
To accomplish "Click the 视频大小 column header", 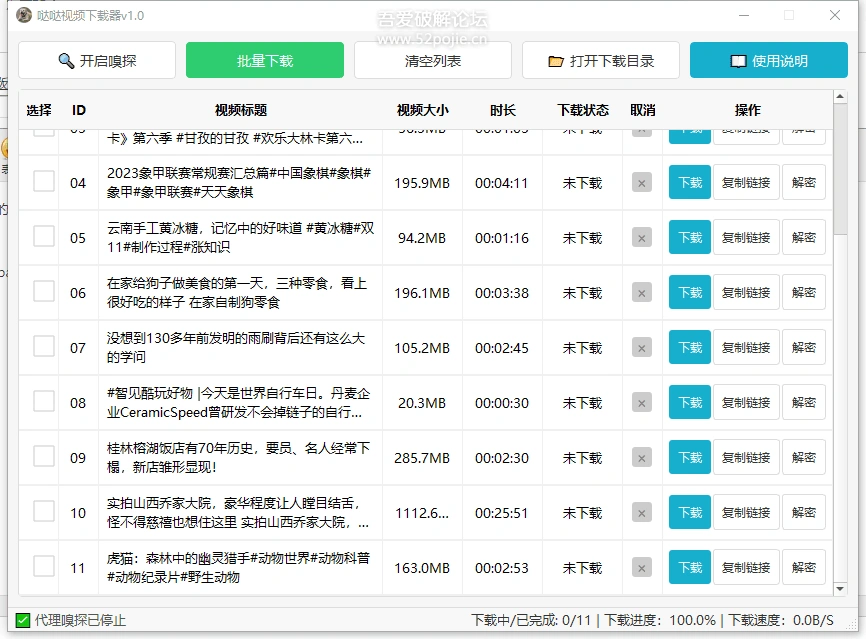I will coord(422,110).
